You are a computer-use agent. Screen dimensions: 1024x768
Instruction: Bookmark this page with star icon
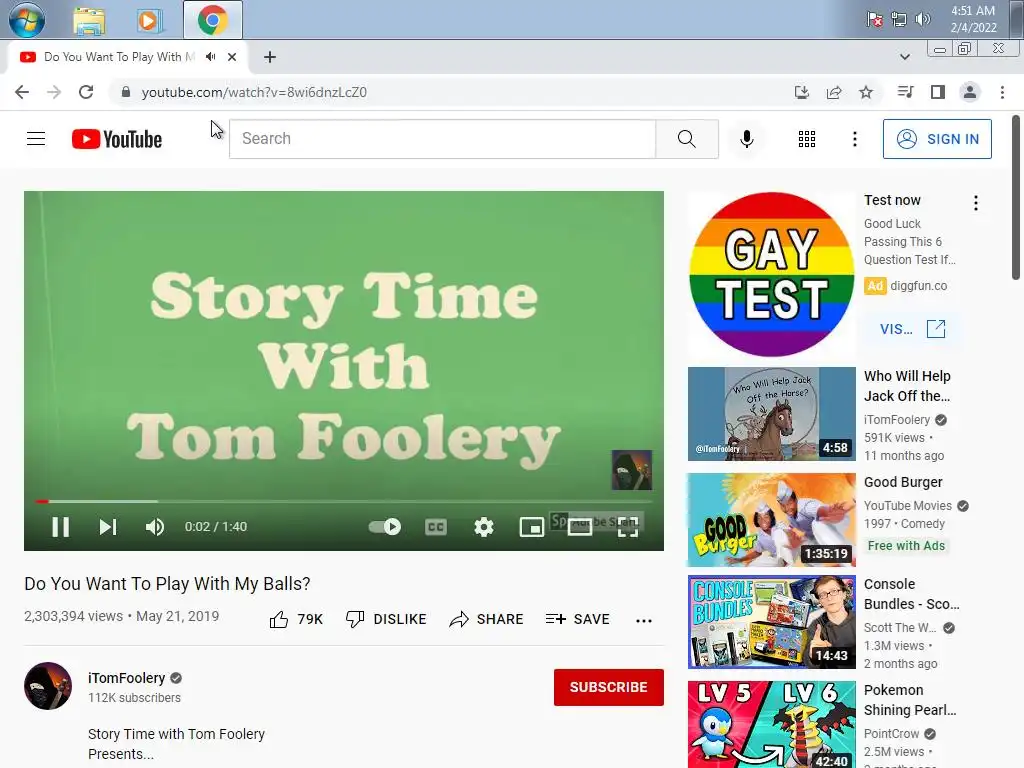pyautogui.click(x=866, y=92)
